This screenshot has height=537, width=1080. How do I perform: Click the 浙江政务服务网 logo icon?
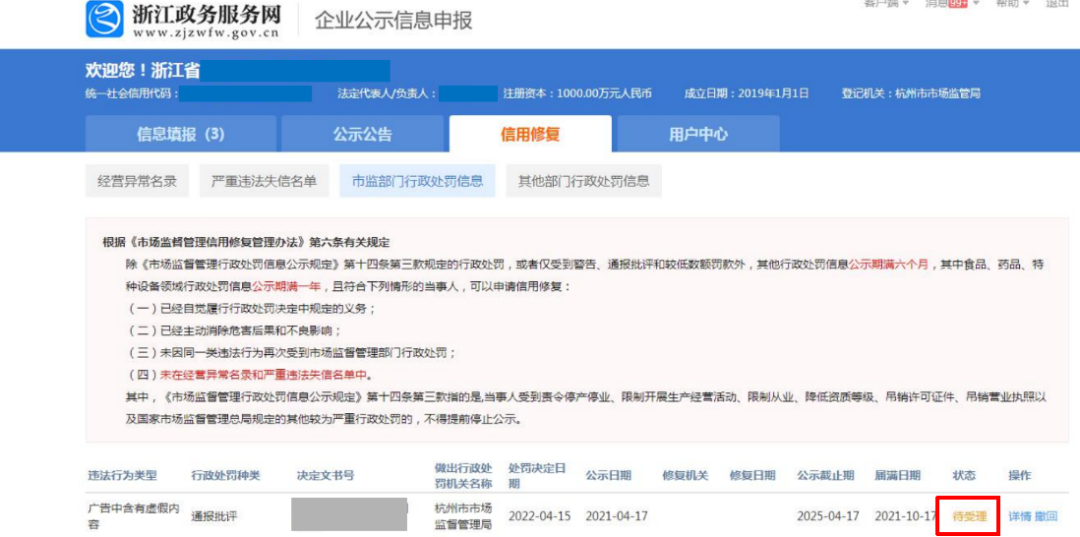coord(105,19)
